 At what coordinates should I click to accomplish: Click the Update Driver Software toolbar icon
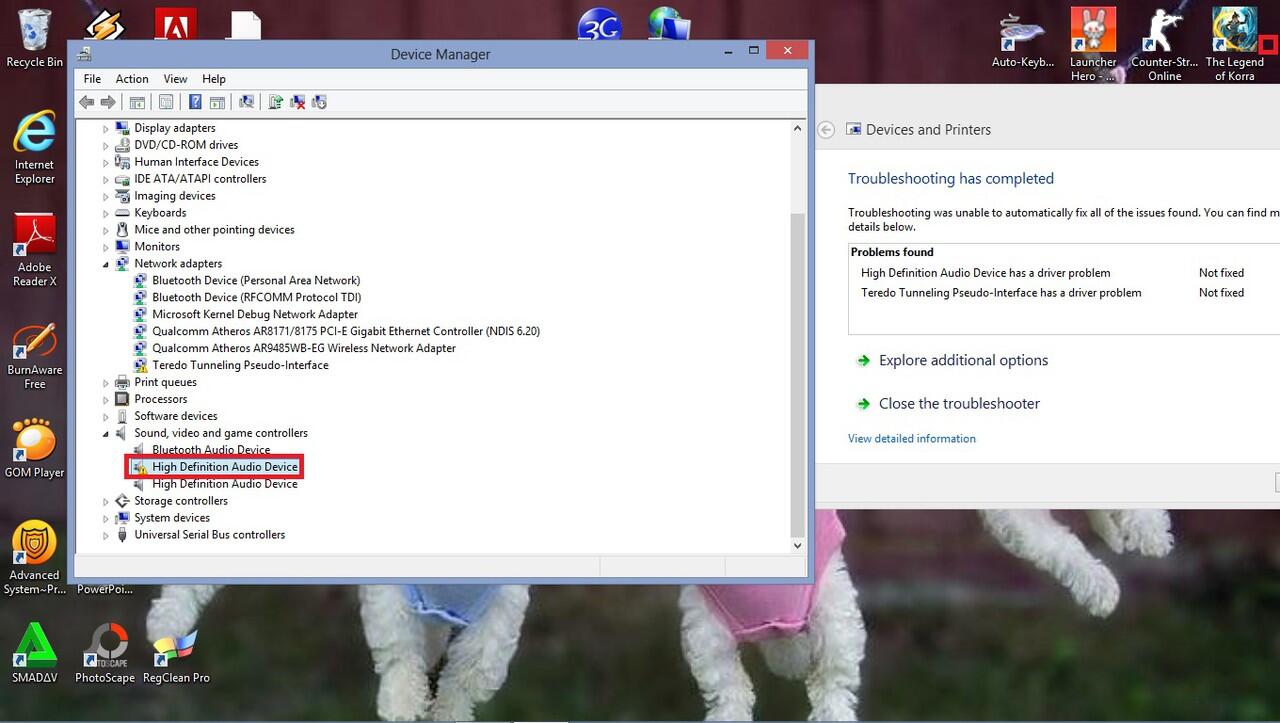click(x=275, y=102)
